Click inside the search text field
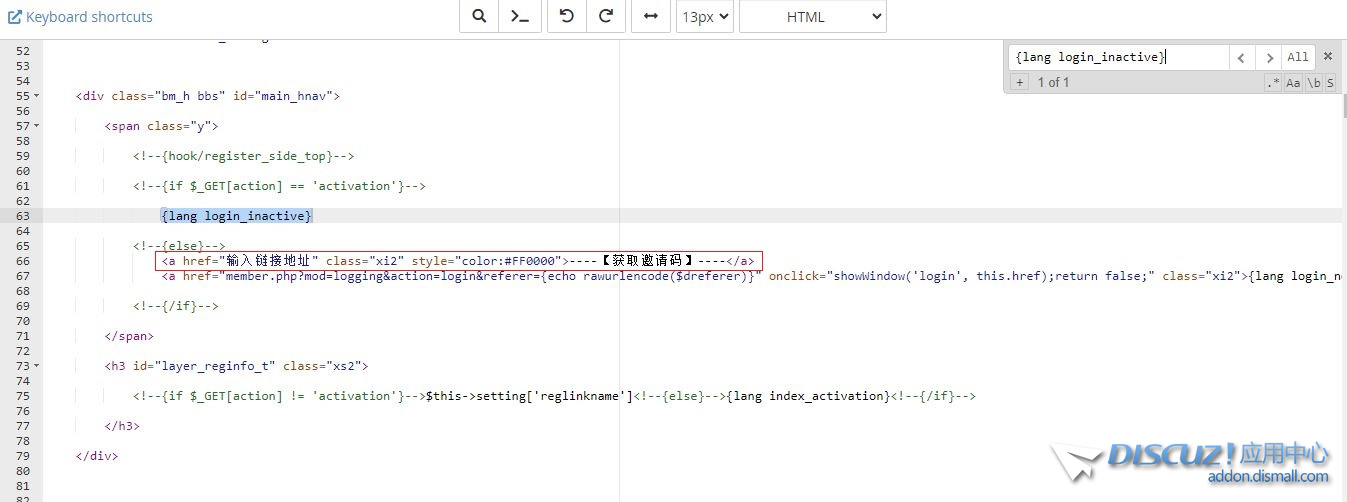Viewport: 1347px width, 502px height. click(1115, 57)
